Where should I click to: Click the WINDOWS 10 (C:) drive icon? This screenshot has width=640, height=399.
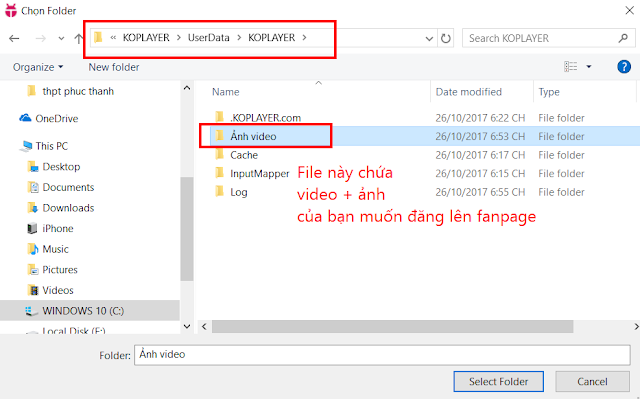point(31,311)
